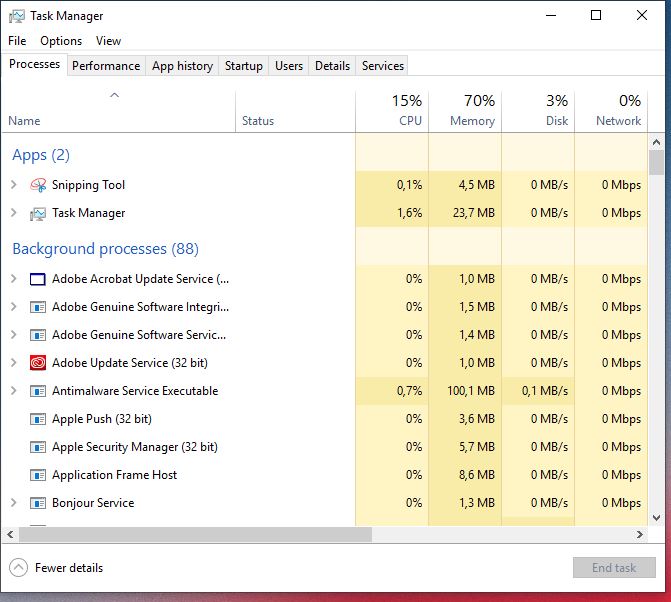
Task: Click the 8,6 MB memory value
Action: (477, 475)
